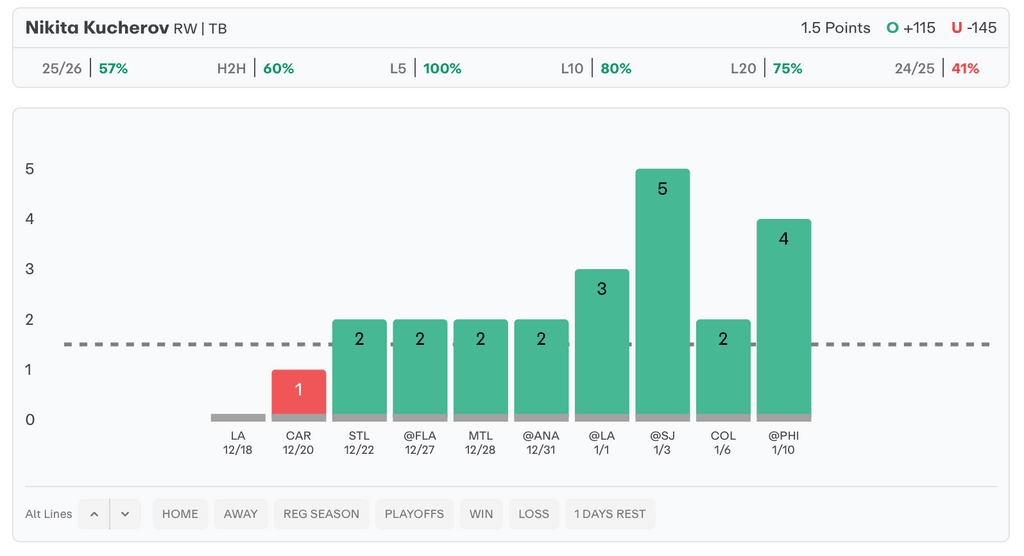Click the Alt Lines up arrow
1024x556 pixels.
click(x=94, y=514)
